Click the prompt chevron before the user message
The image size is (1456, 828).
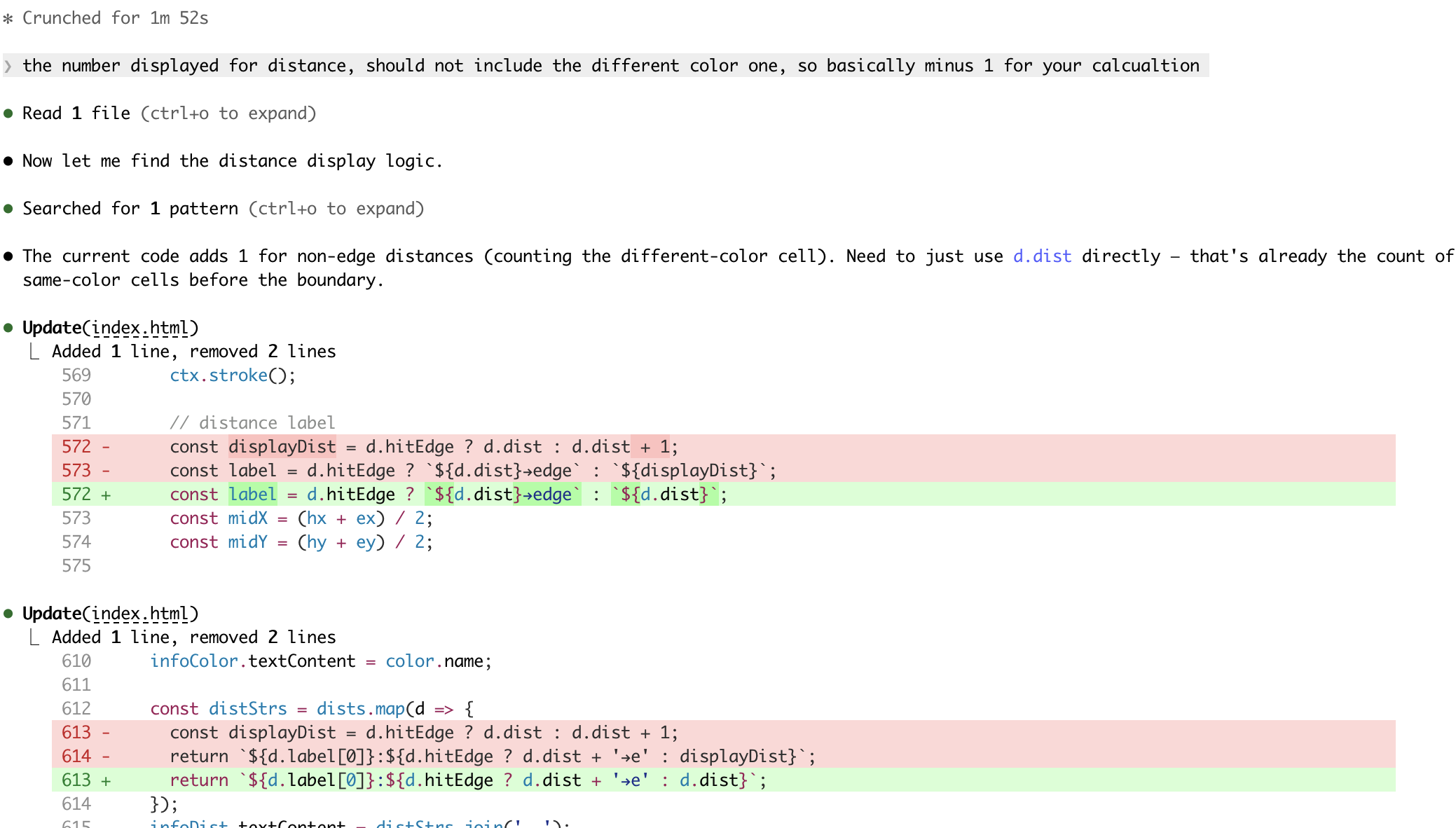[x=8, y=67]
